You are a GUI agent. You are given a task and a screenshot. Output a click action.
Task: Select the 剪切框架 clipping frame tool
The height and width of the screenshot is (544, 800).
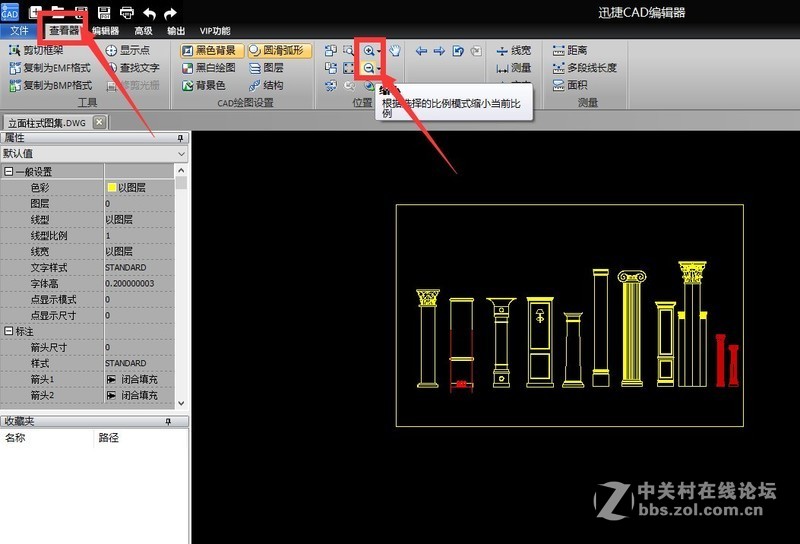(x=36, y=50)
